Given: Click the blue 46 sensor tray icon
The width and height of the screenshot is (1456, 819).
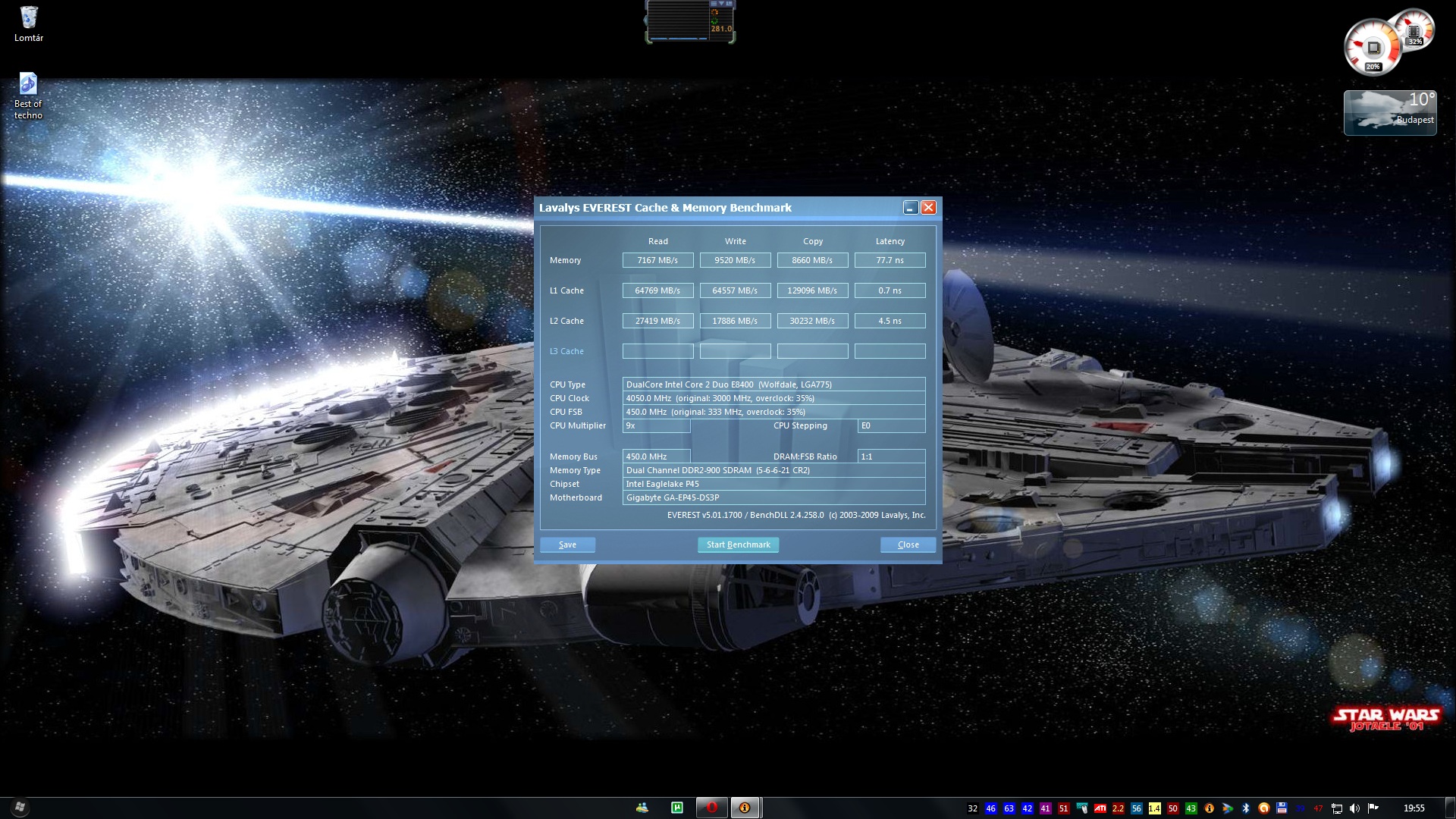Looking at the screenshot, I should (x=991, y=808).
